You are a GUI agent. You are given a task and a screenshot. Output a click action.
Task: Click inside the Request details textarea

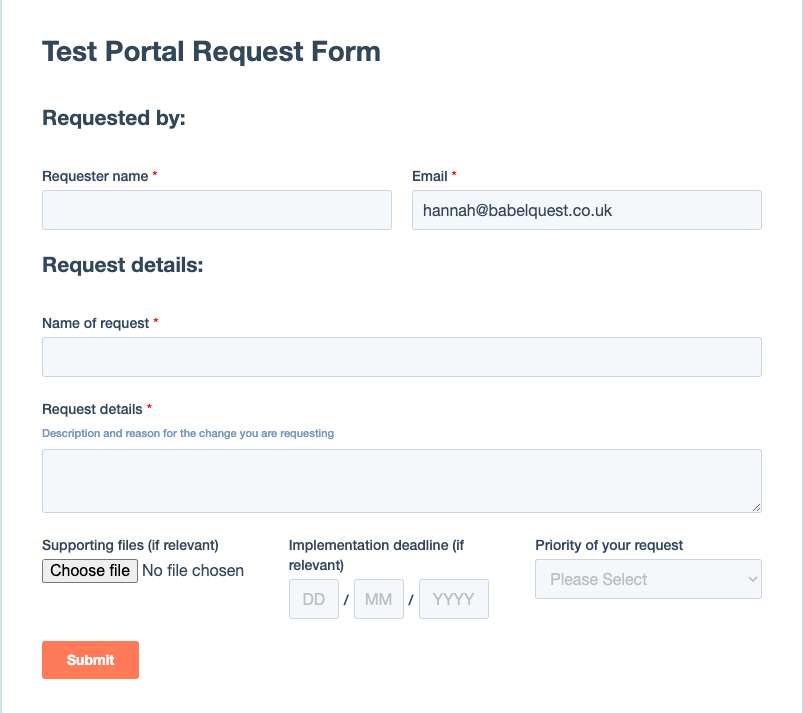click(x=401, y=480)
